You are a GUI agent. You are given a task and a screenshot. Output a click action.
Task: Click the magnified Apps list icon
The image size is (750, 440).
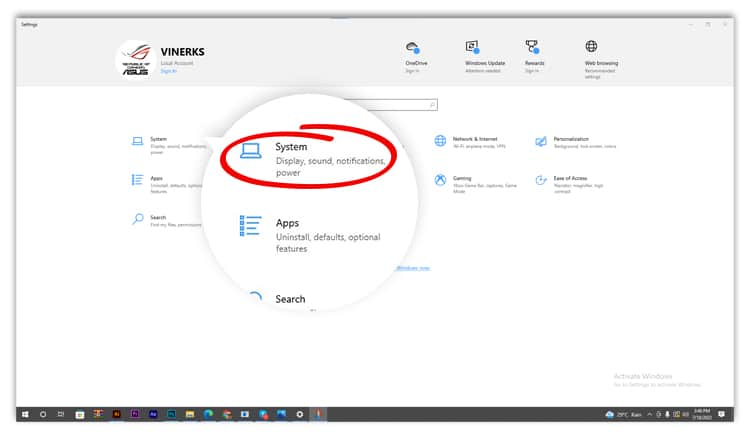pyautogui.click(x=250, y=226)
